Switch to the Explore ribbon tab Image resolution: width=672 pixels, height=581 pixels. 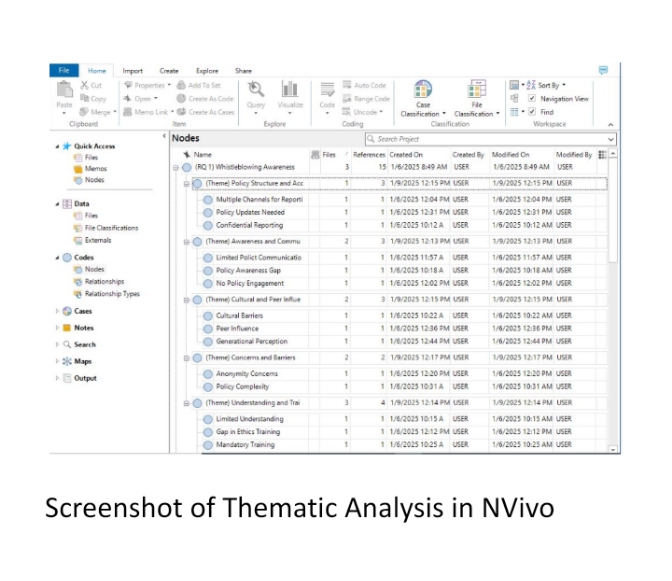coord(207,71)
